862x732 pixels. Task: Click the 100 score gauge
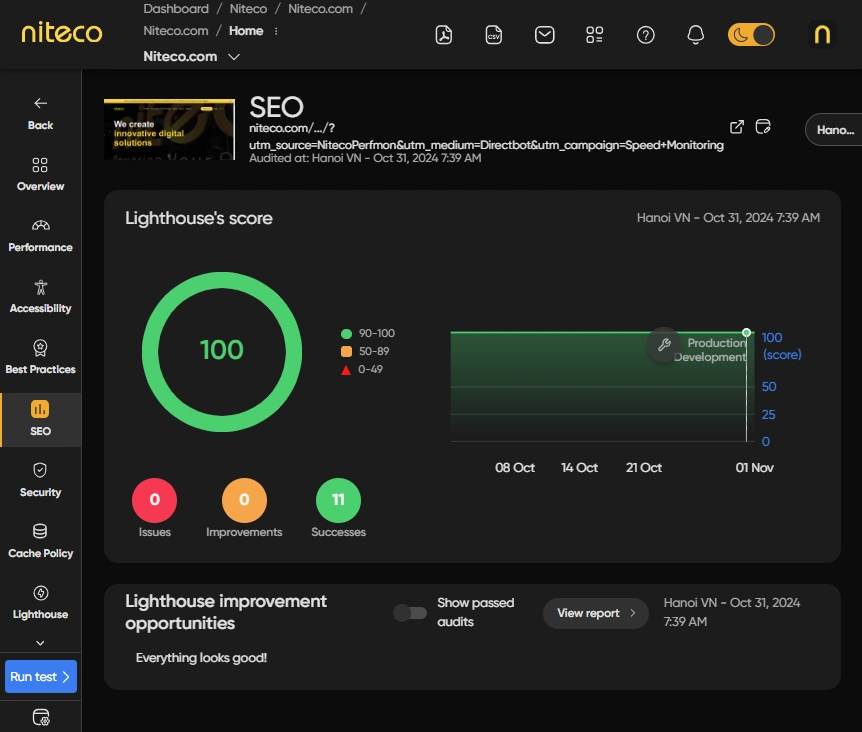point(222,352)
